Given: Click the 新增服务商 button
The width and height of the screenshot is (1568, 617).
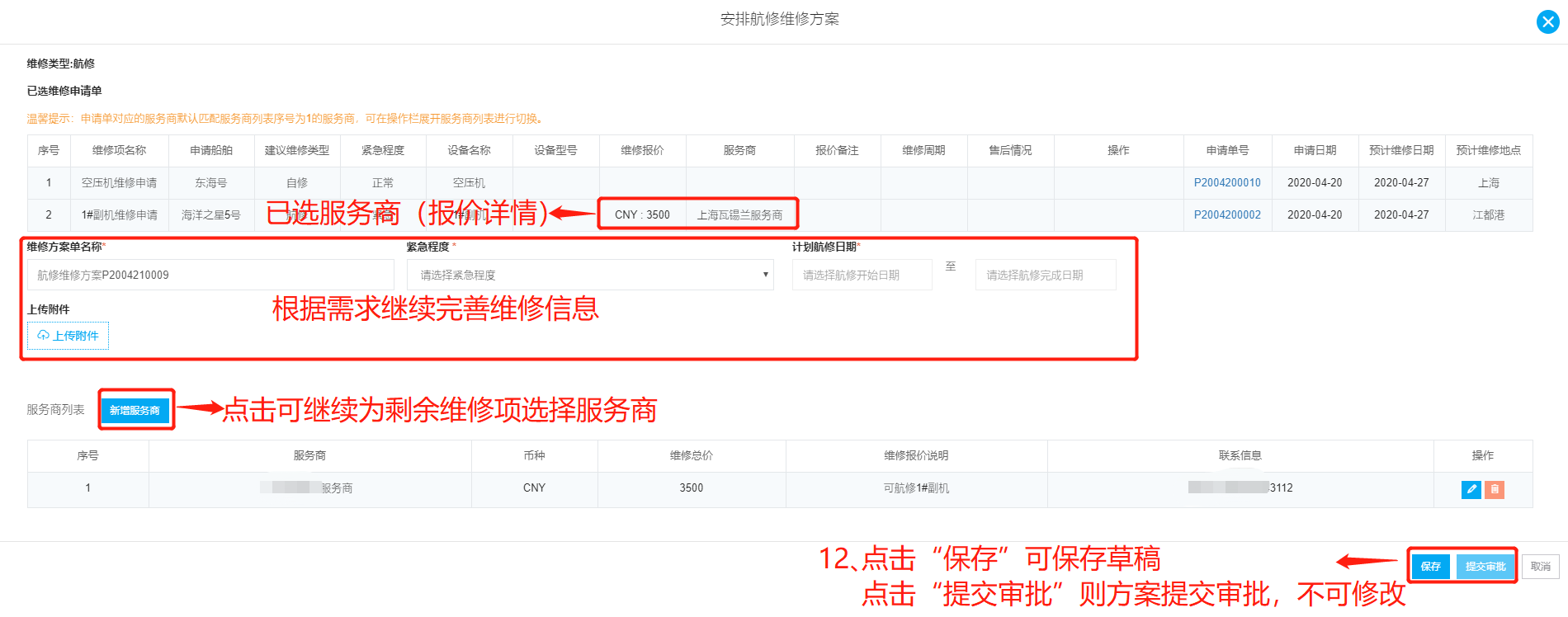Looking at the screenshot, I should (x=135, y=410).
